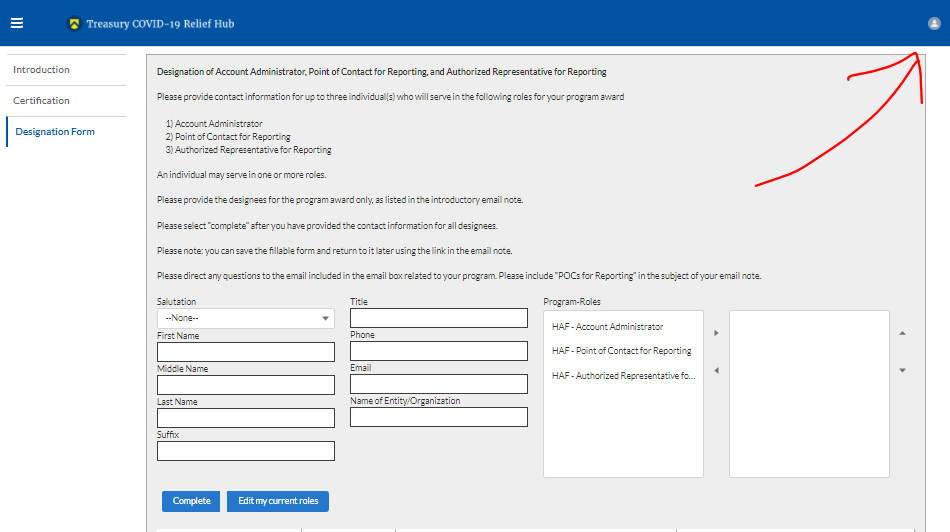
Task: Click the user profile avatar icon
Action: 934,23
